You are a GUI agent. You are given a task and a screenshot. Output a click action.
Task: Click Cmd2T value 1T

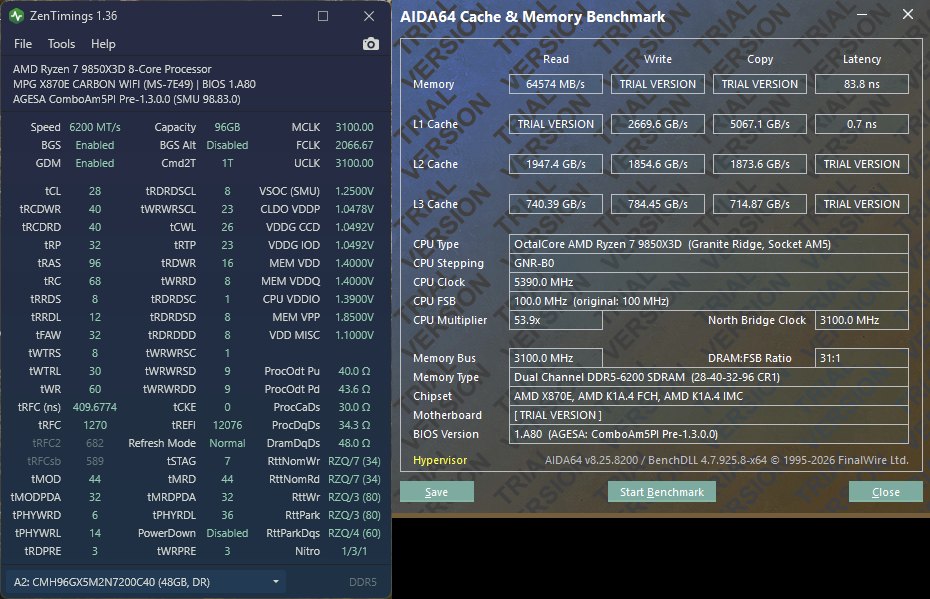[227, 163]
